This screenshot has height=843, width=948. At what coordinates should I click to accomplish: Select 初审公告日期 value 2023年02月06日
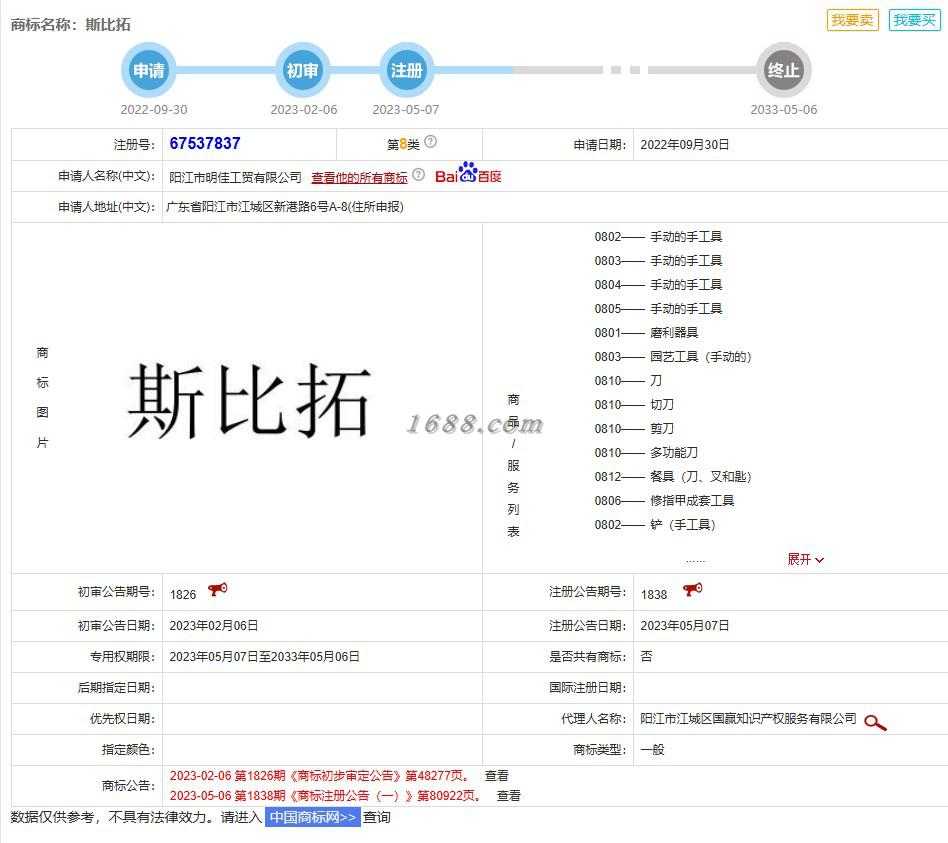coord(213,626)
